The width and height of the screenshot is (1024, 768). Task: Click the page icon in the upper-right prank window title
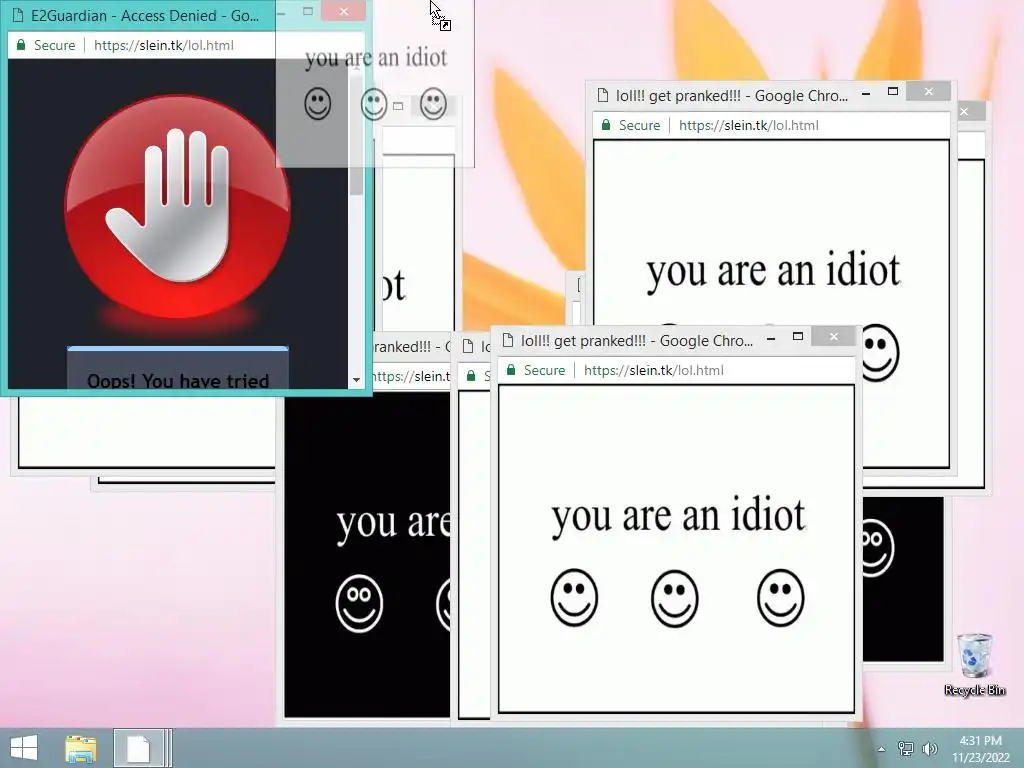pyautogui.click(x=603, y=95)
